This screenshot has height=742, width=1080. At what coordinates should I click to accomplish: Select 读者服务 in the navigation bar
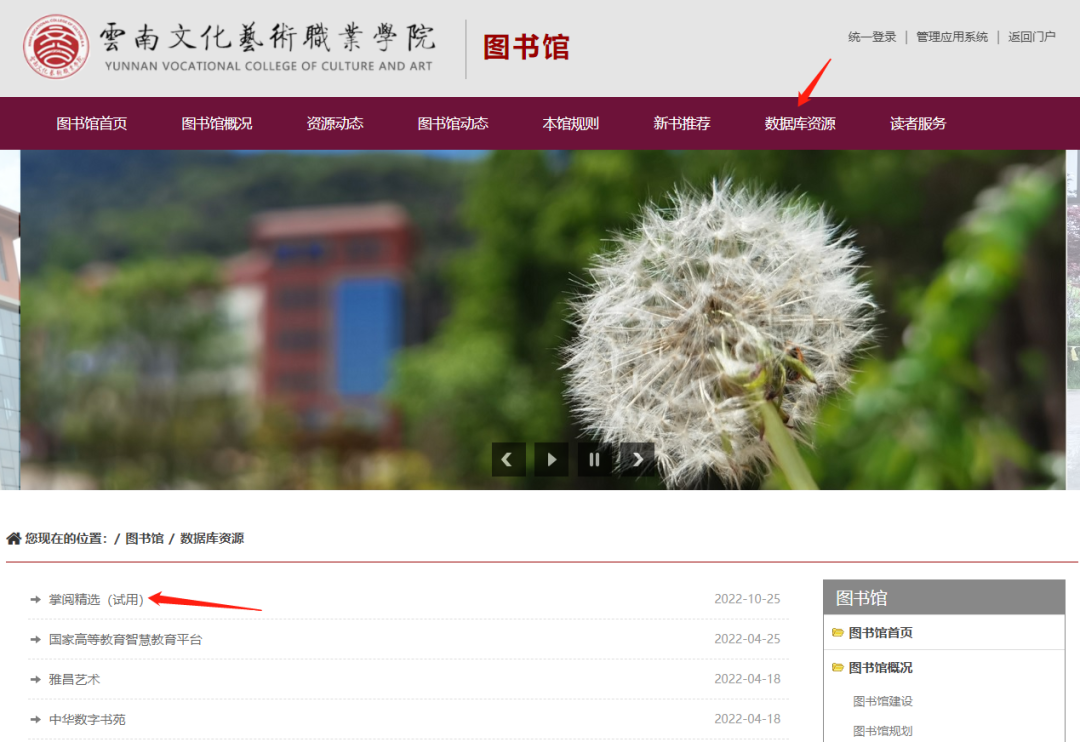coord(918,124)
